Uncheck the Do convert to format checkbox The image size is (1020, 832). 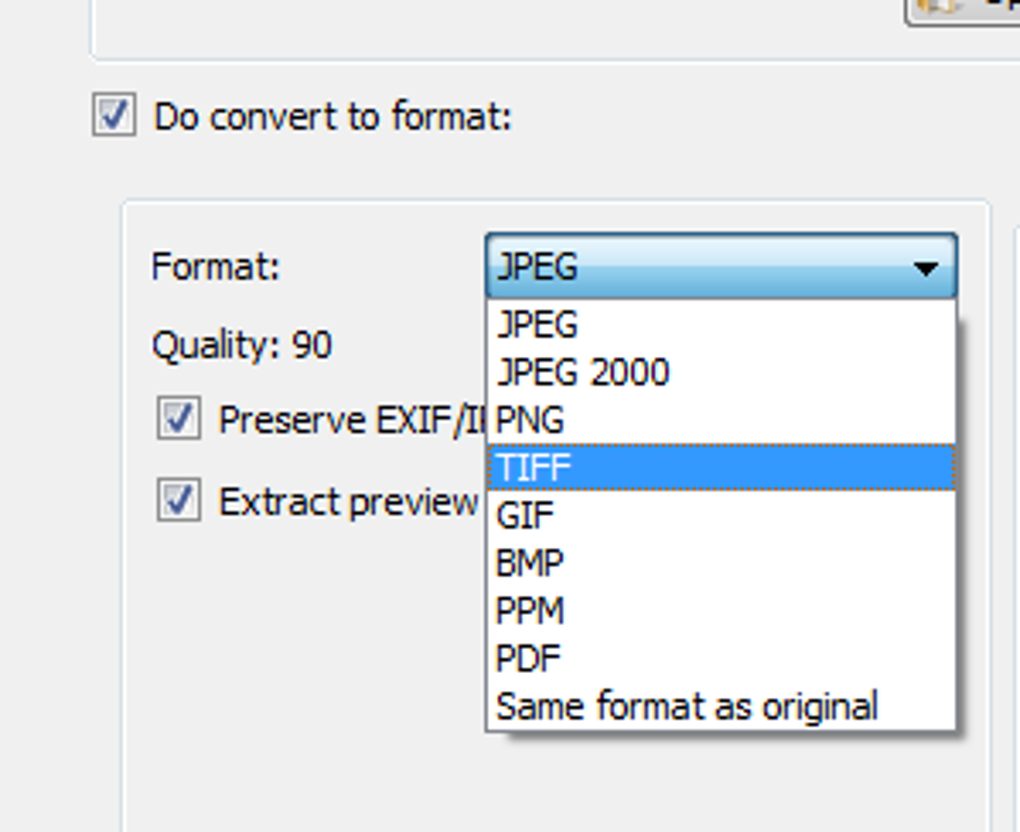[x=114, y=115]
